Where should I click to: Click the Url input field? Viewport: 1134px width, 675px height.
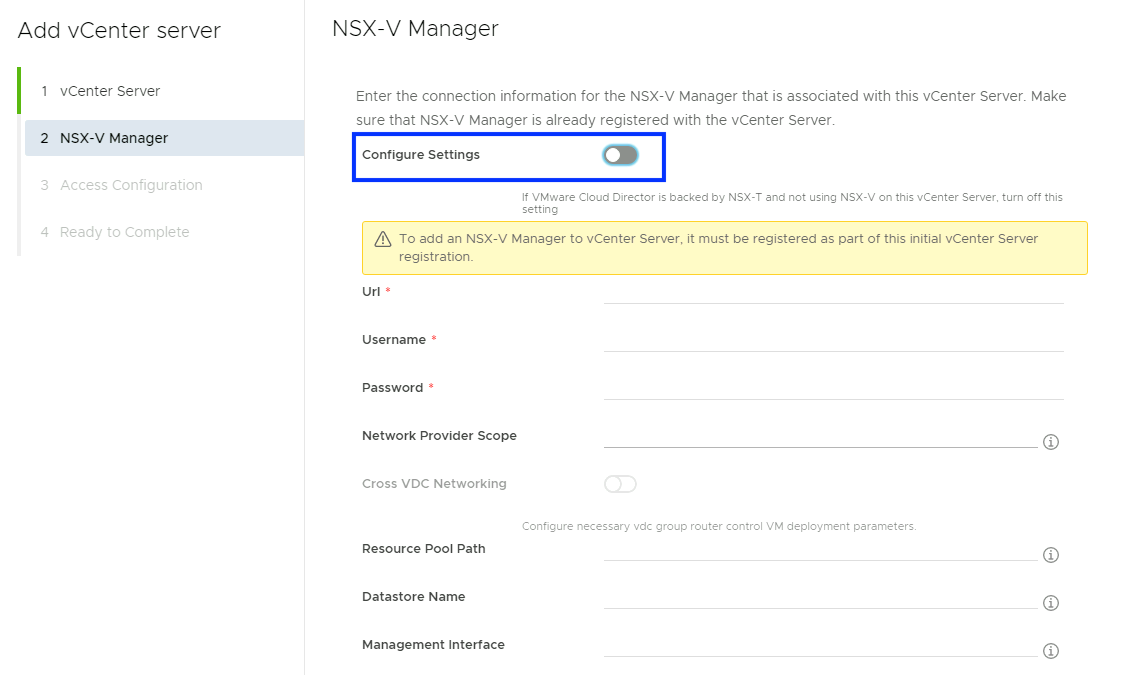(x=833, y=292)
